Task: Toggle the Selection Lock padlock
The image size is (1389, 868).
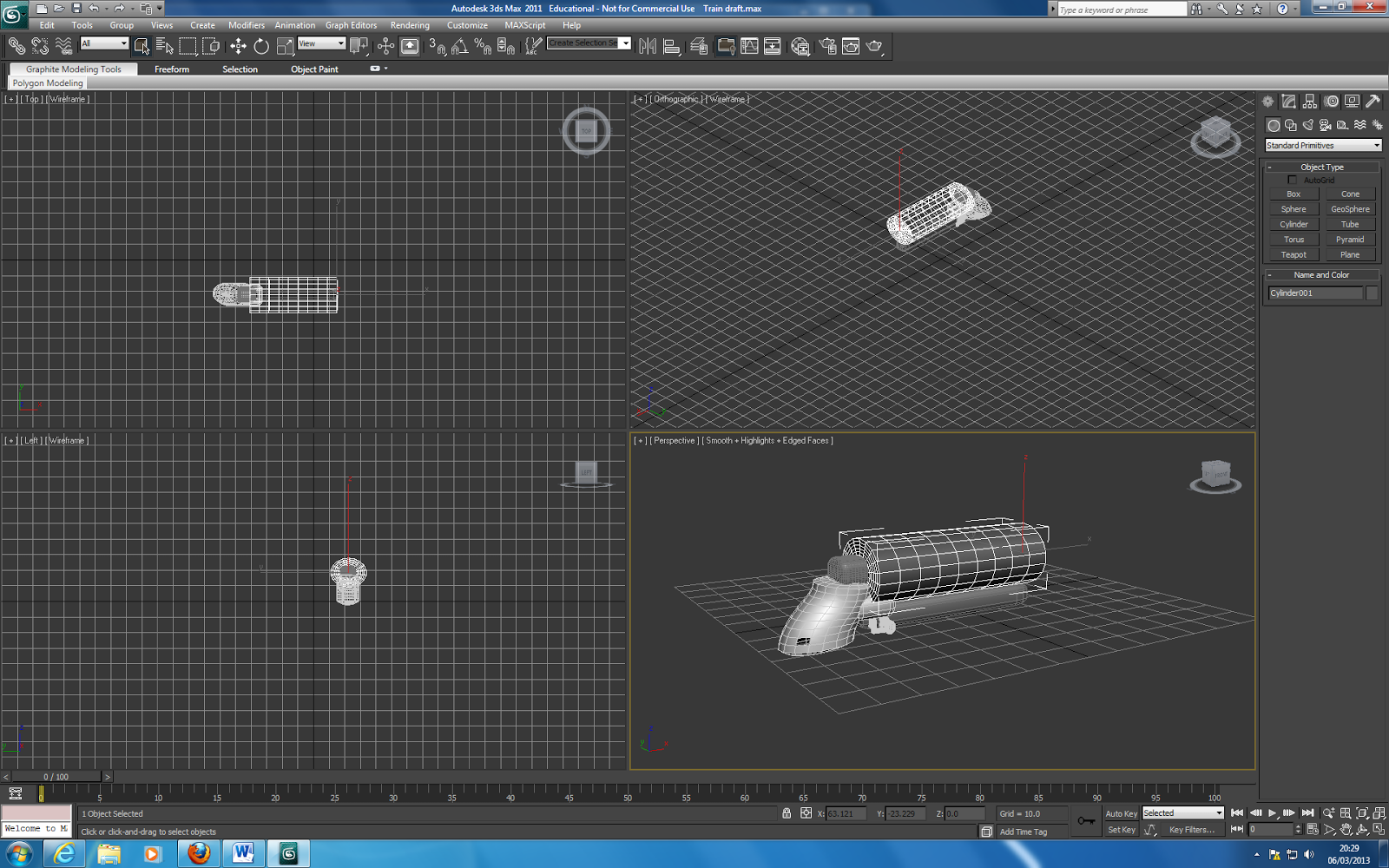Action: click(x=787, y=814)
